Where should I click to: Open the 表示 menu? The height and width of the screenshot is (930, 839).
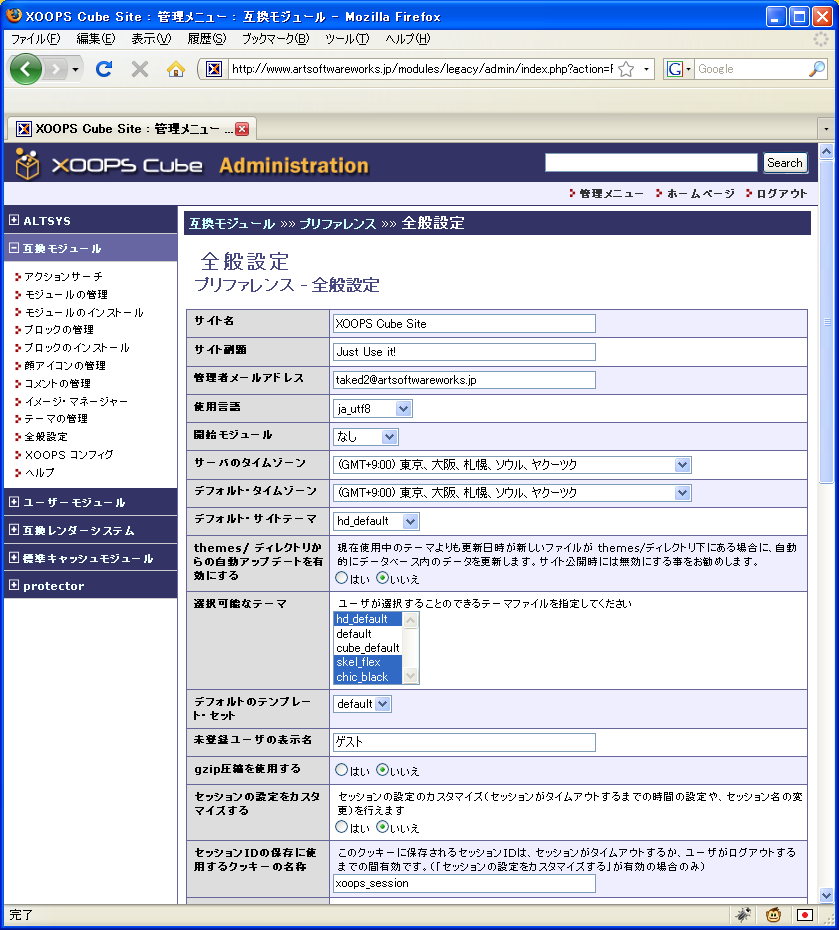(151, 39)
